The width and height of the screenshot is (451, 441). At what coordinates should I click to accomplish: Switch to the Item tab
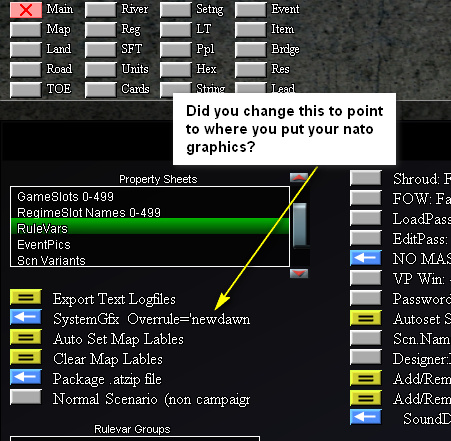(251, 30)
